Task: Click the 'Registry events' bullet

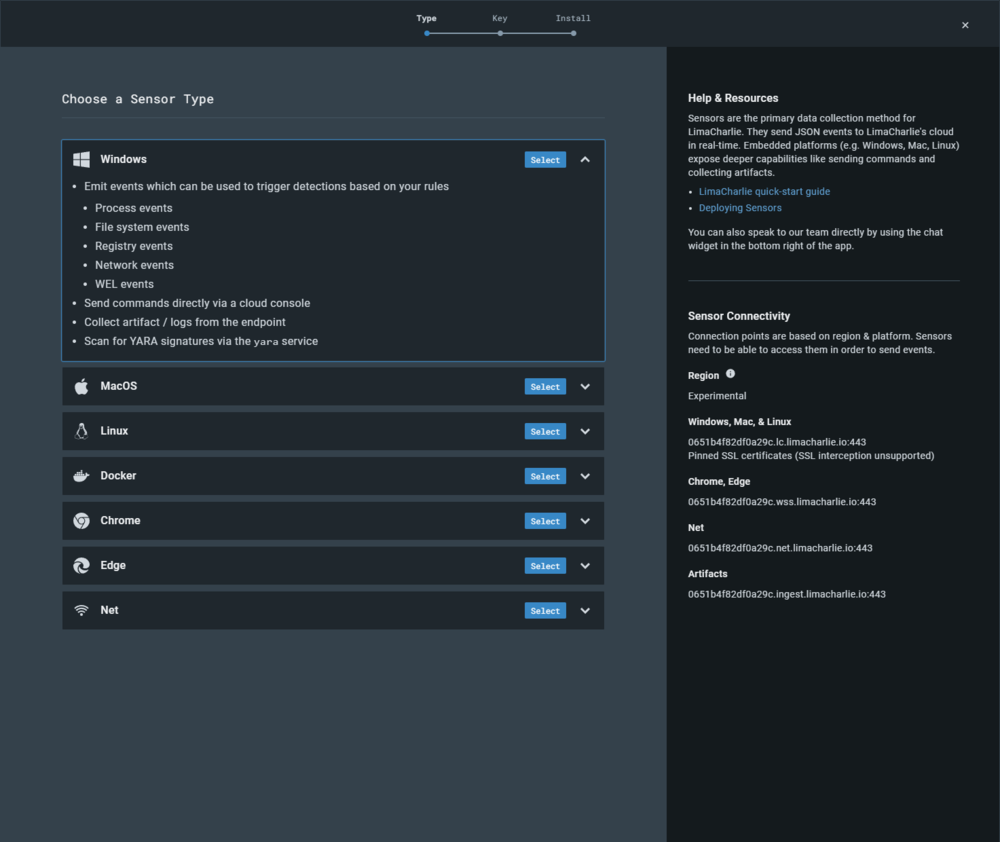Action: pos(133,246)
